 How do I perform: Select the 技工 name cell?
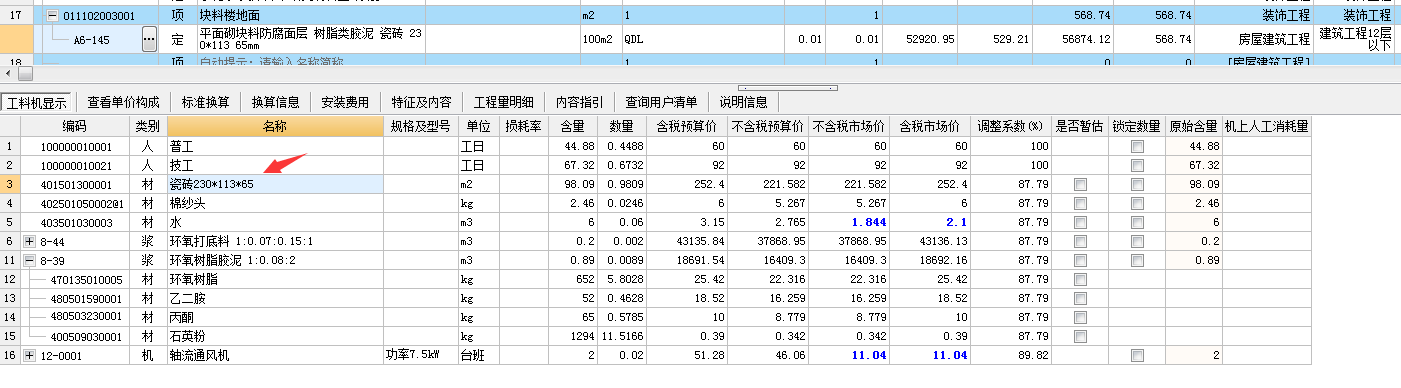tap(275, 166)
